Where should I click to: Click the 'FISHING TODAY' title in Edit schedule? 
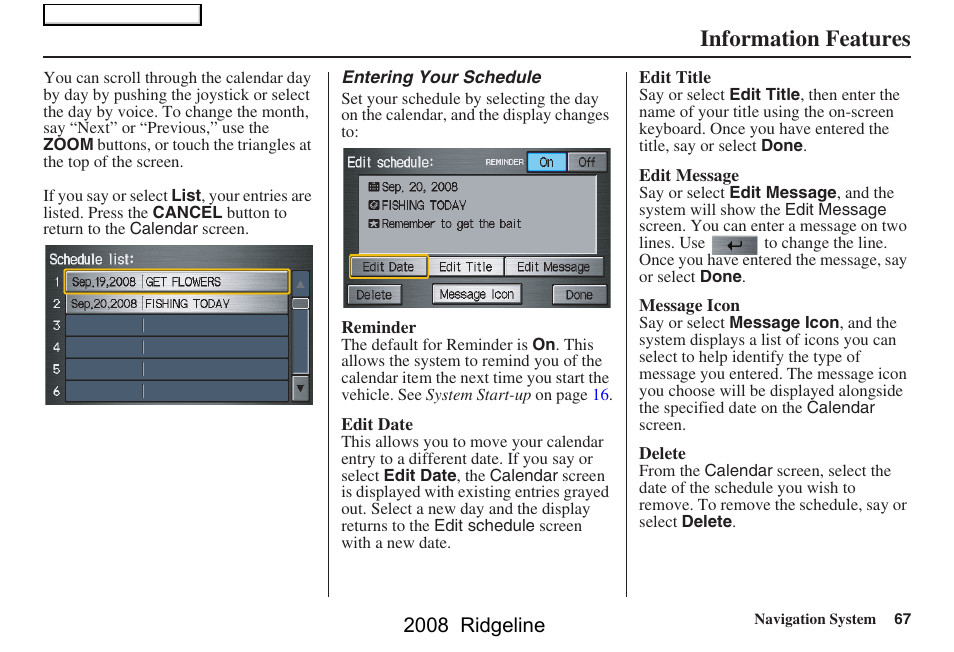coord(423,206)
